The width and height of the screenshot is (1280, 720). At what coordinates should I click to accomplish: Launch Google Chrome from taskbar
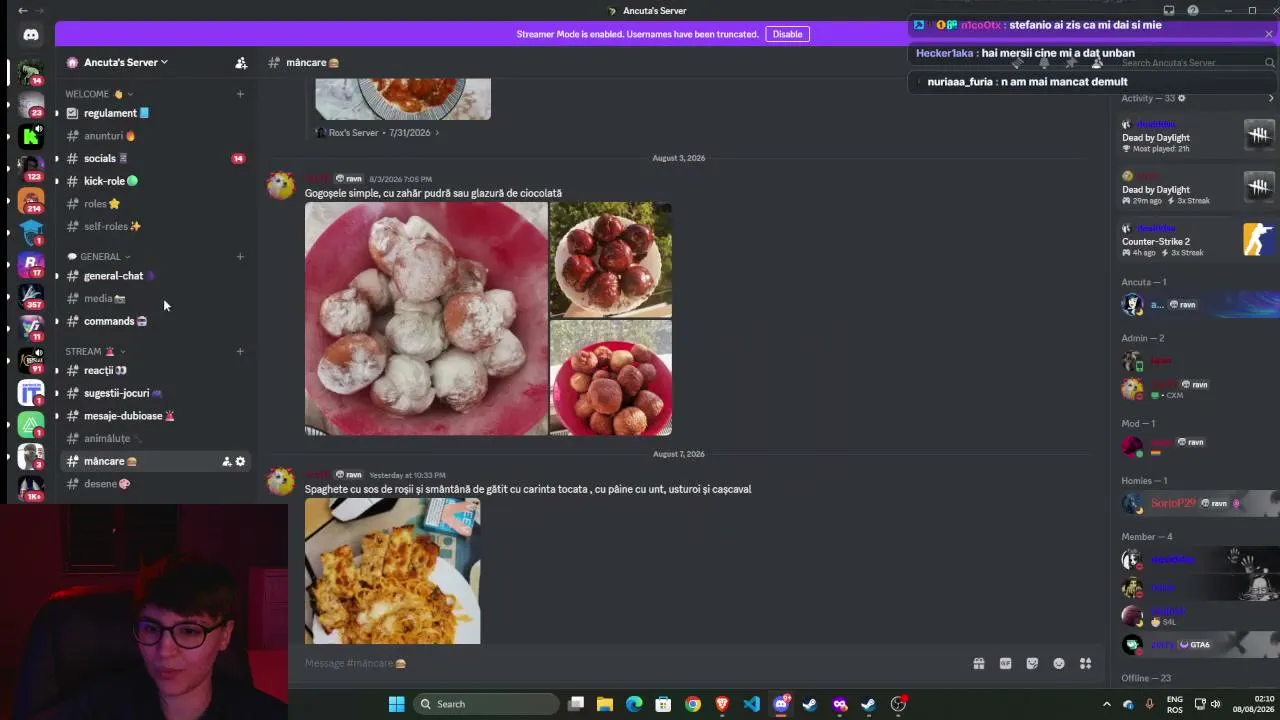[x=692, y=704]
